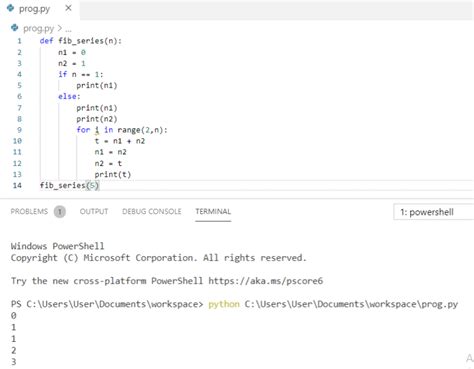Click the Python icon in the breadcrumb
Viewport: 474px width, 369px height.
14,28
